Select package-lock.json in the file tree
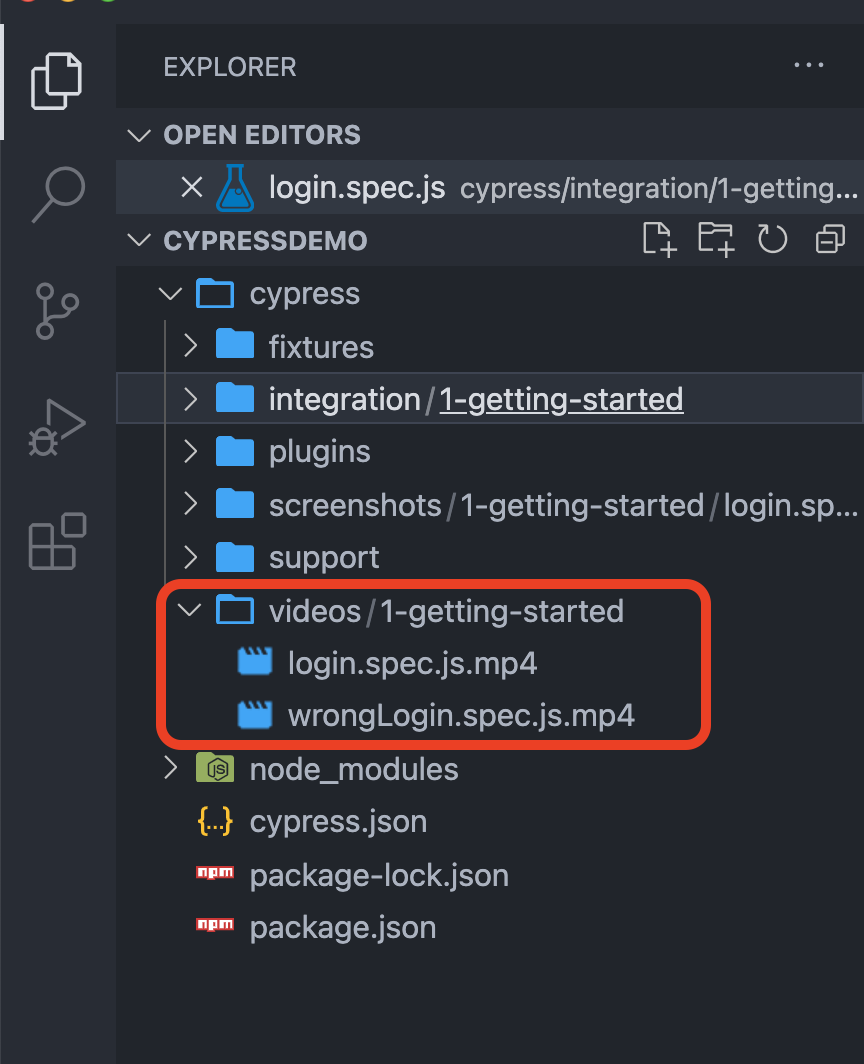Image resolution: width=864 pixels, height=1064 pixels. pos(379,875)
